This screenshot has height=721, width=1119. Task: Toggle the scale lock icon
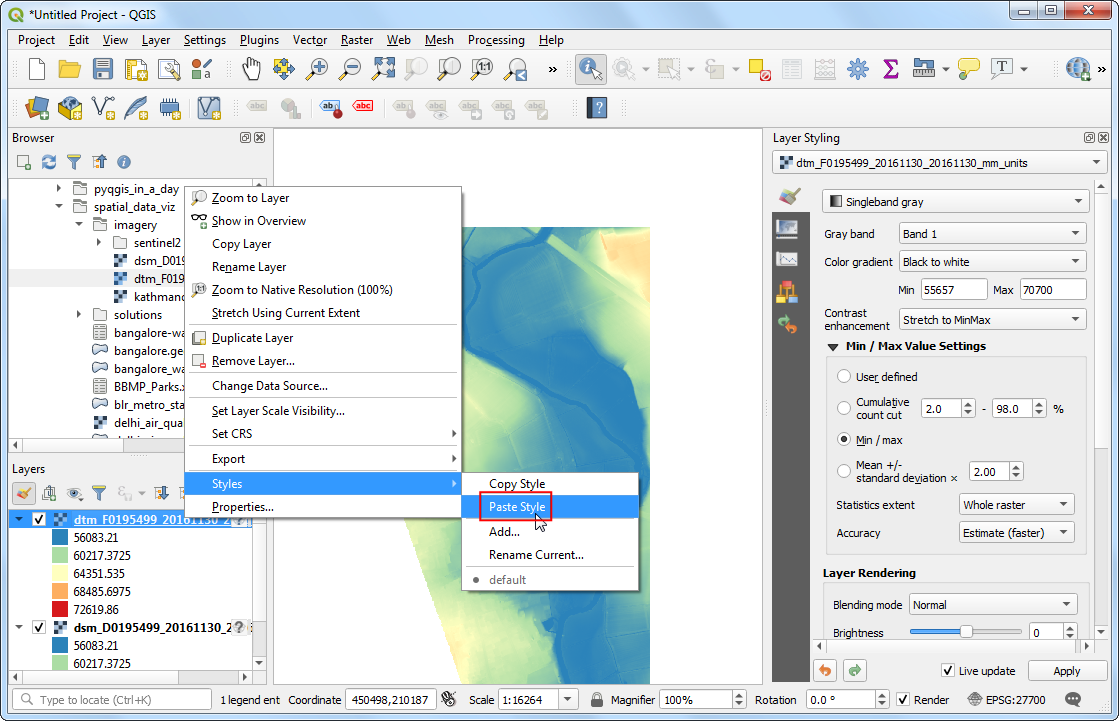click(597, 700)
